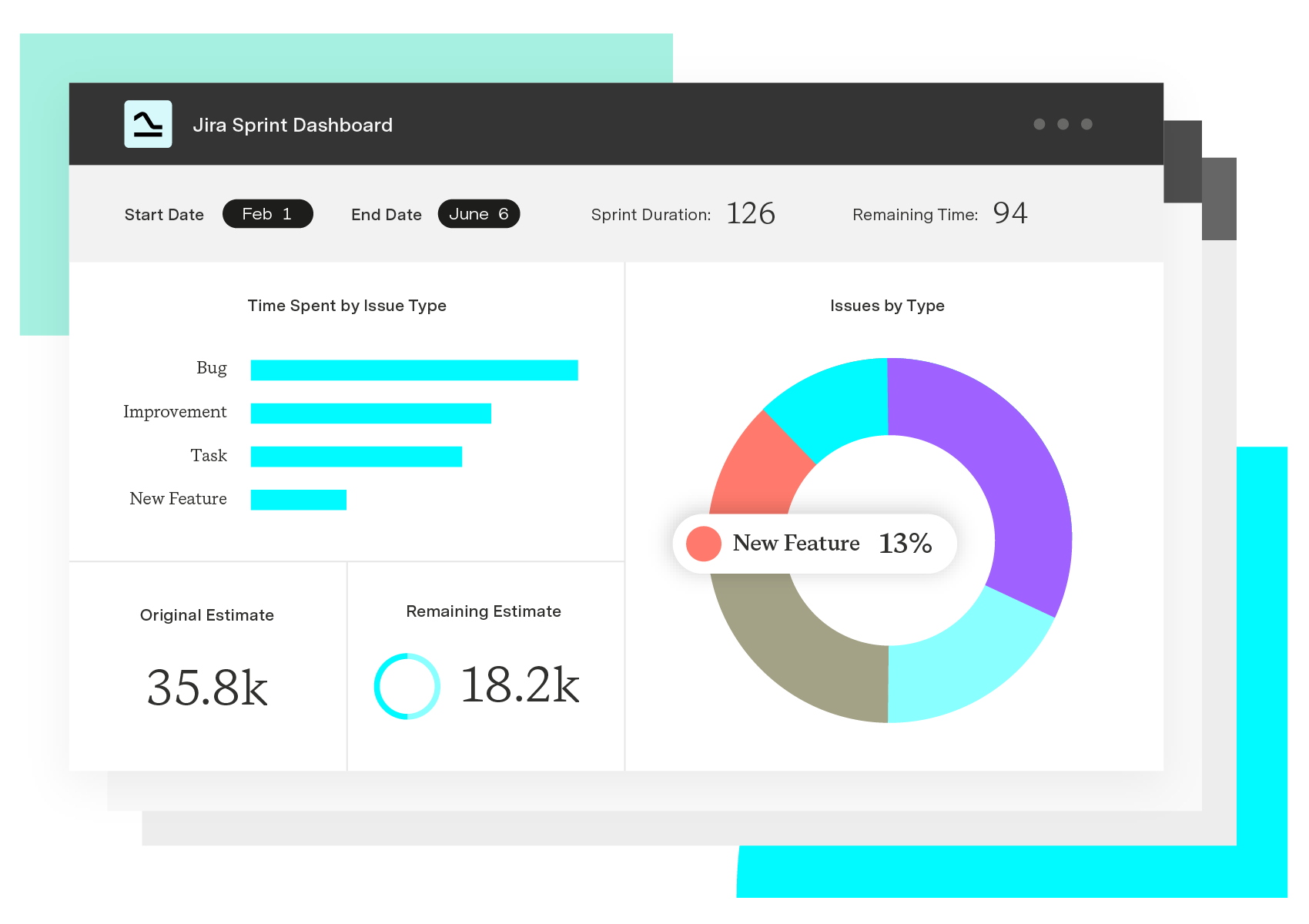Screen dimensions: 1309x924
Task: Click the Original Estimate 35.8k value
Action: pyautogui.click(x=207, y=688)
